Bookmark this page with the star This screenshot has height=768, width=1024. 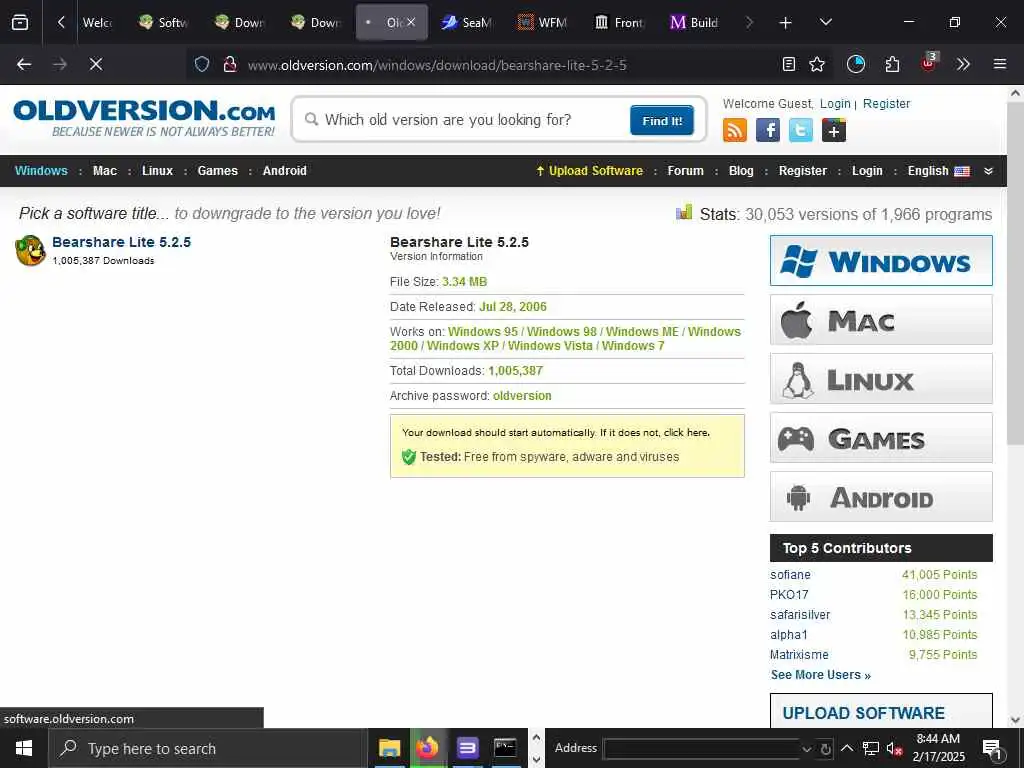coord(816,64)
